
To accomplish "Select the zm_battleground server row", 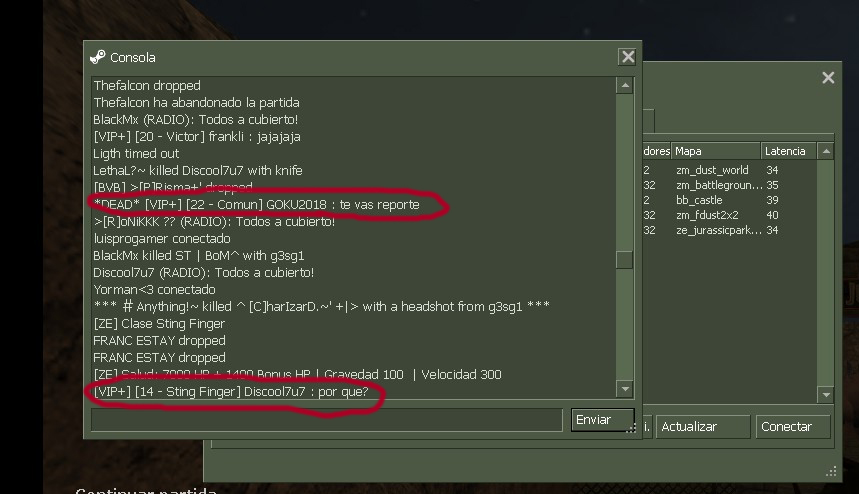I will 730,185.
